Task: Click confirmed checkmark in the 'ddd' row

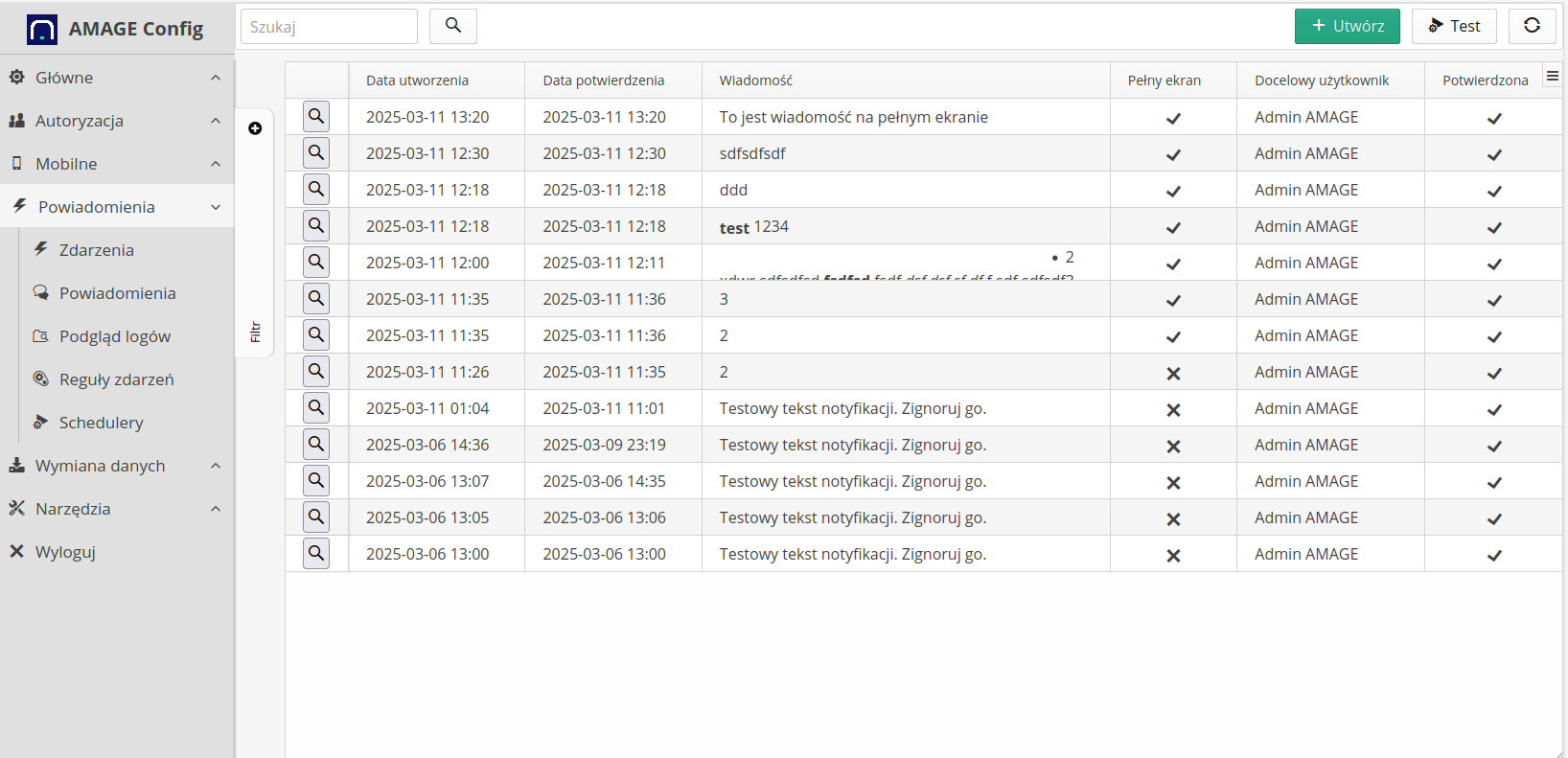Action: coord(1493,192)
